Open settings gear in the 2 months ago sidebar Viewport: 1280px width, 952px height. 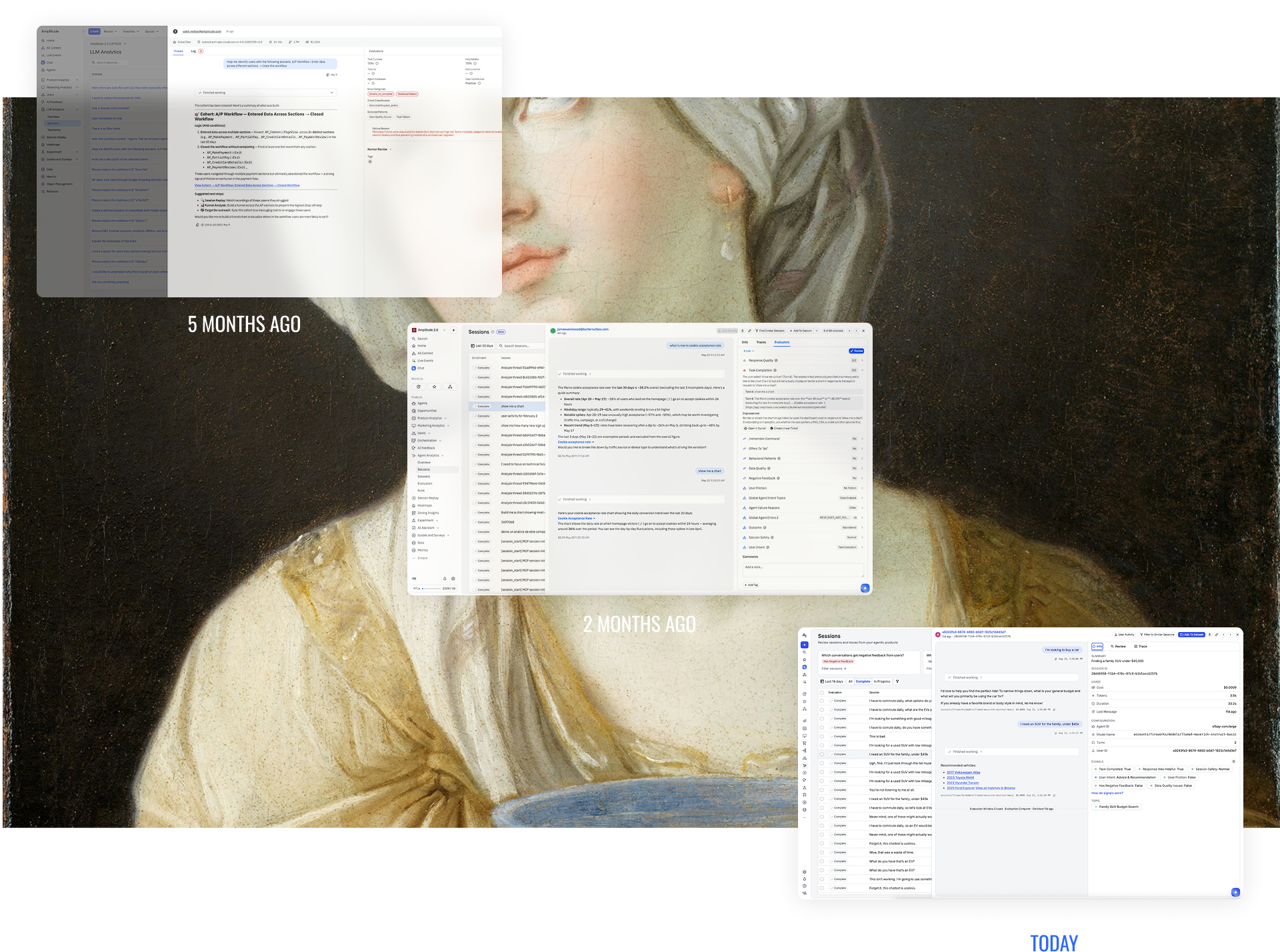453,579
